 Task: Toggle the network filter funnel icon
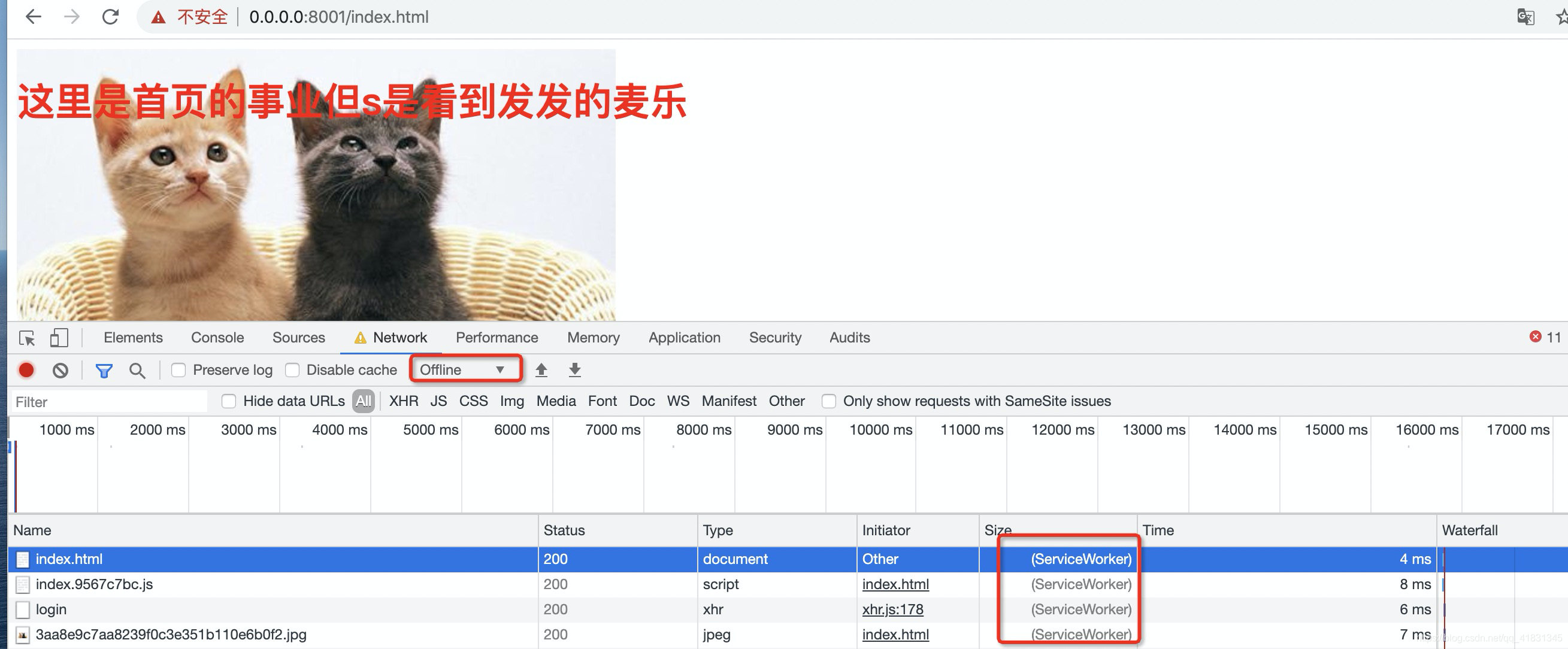click(104, 369)
